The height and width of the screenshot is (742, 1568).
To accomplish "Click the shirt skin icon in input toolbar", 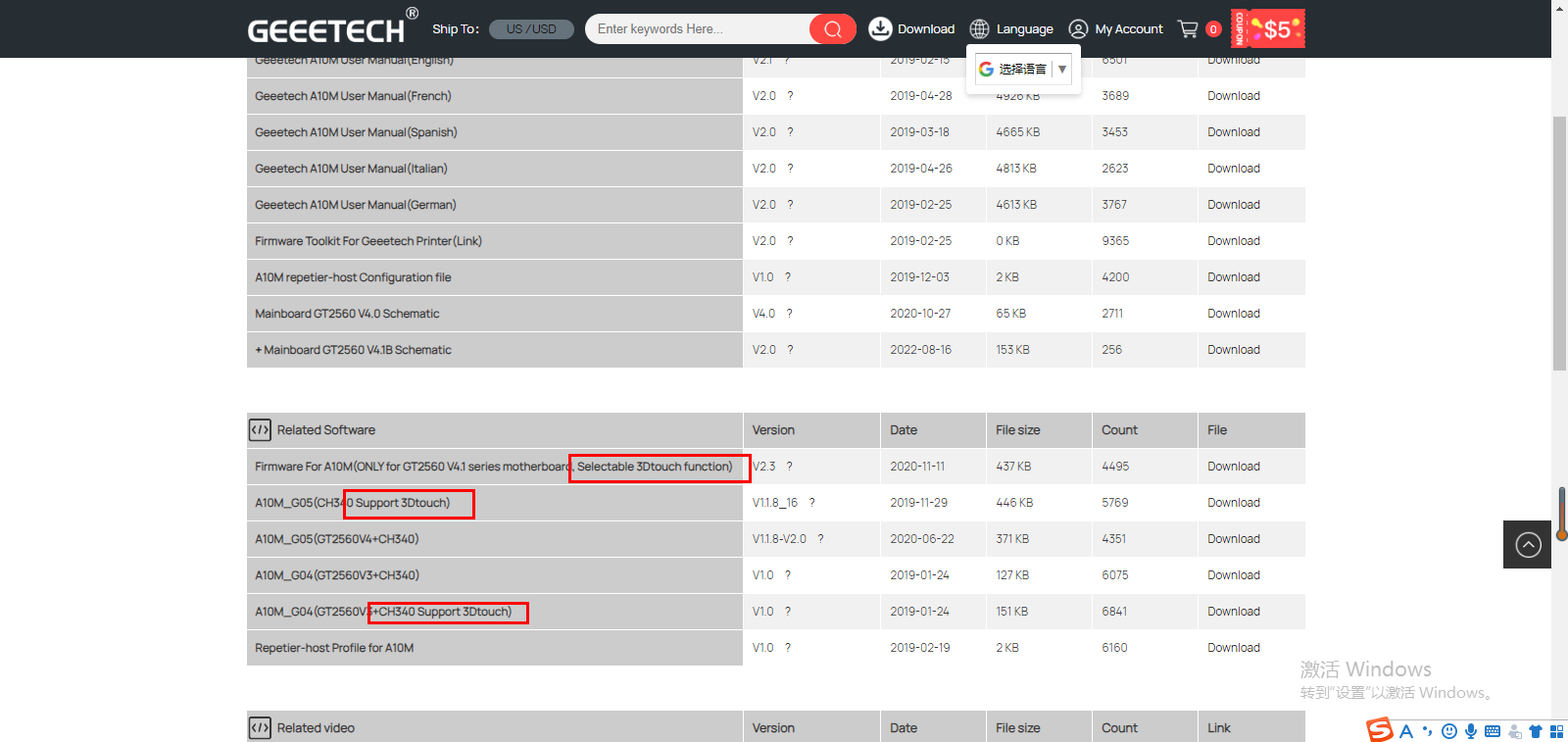I will [1536, 731].
